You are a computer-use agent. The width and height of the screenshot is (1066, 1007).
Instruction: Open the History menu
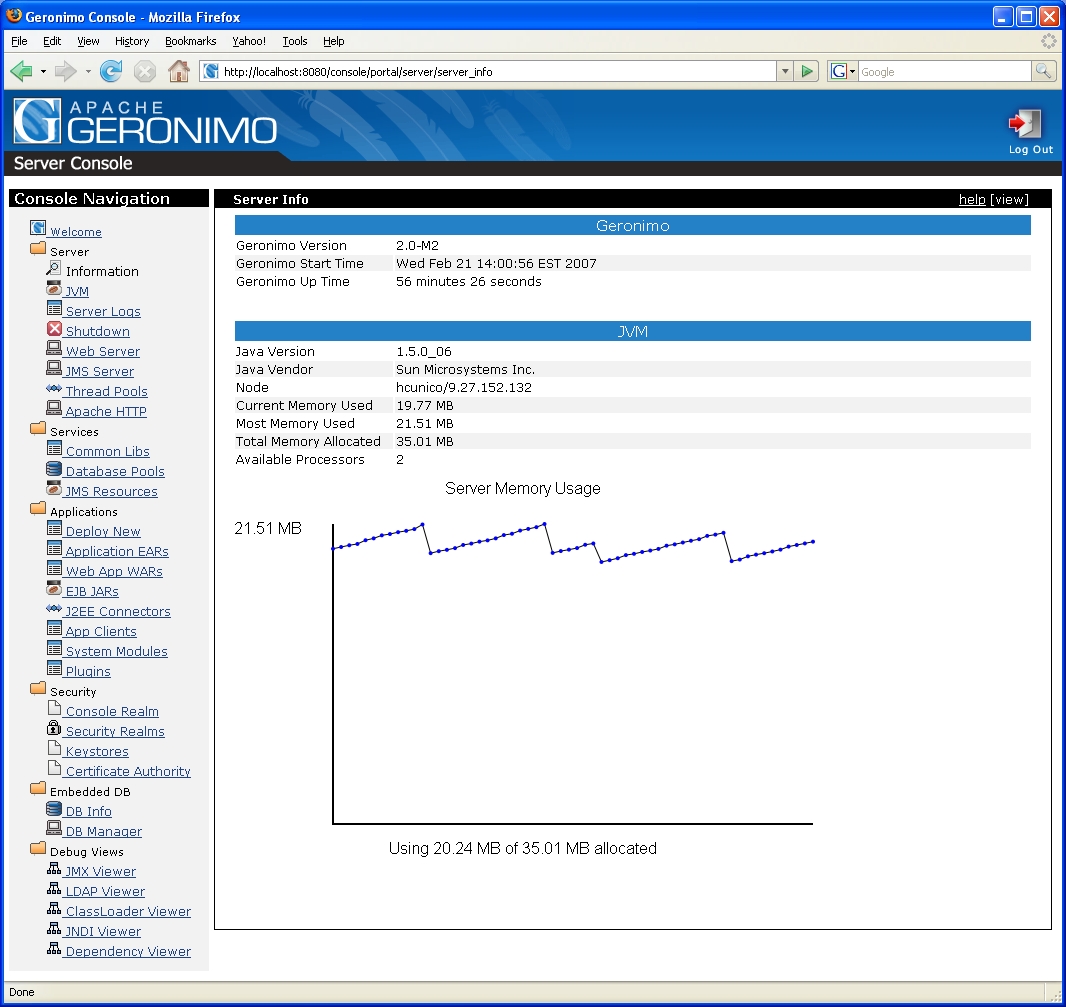click(x=132, y=41)
